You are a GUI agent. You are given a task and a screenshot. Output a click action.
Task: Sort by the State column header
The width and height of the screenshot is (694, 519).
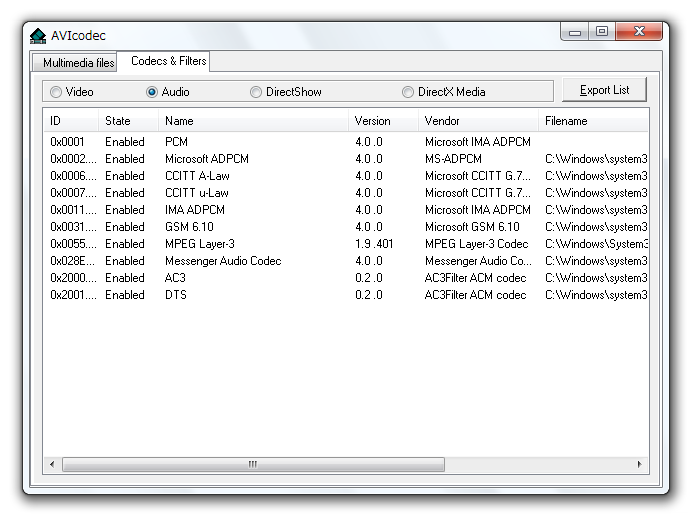[x=128, y=121]
